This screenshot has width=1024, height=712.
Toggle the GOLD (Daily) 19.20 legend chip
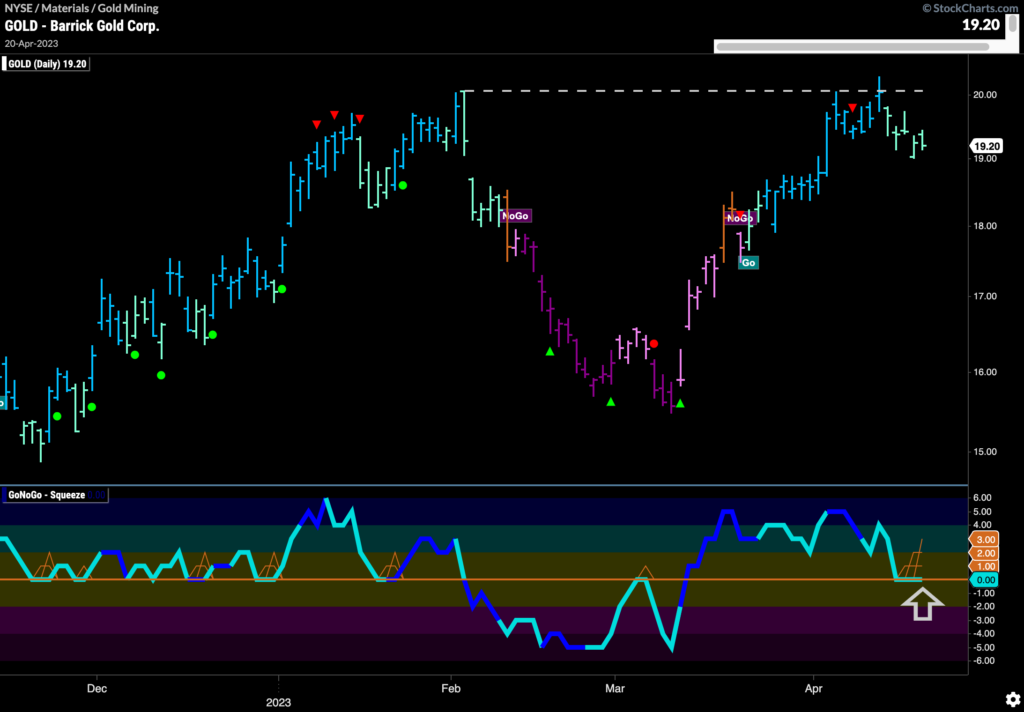(46, 63)
